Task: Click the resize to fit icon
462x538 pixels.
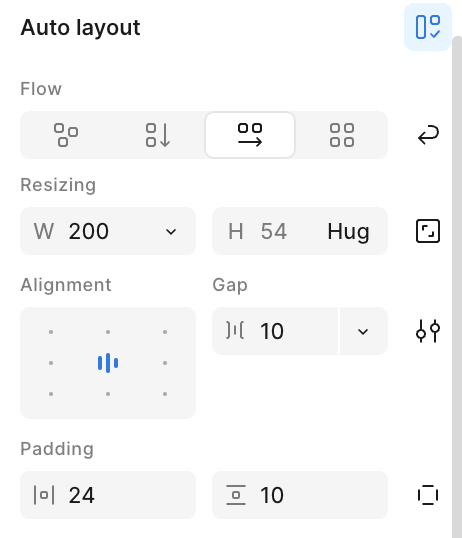Action: (428, 231)
